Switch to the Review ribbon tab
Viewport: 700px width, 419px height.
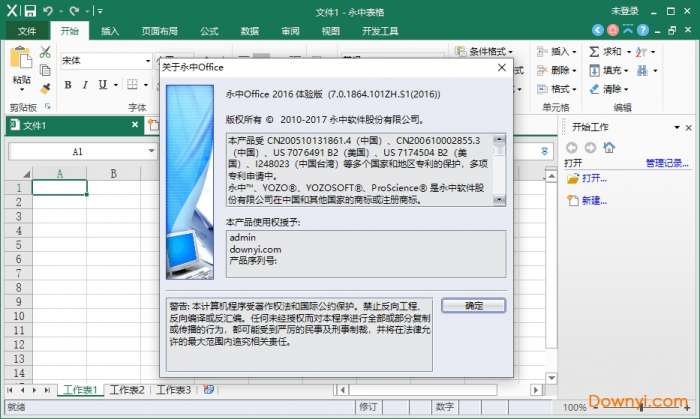pyautogui.click(x=290, y=31)
